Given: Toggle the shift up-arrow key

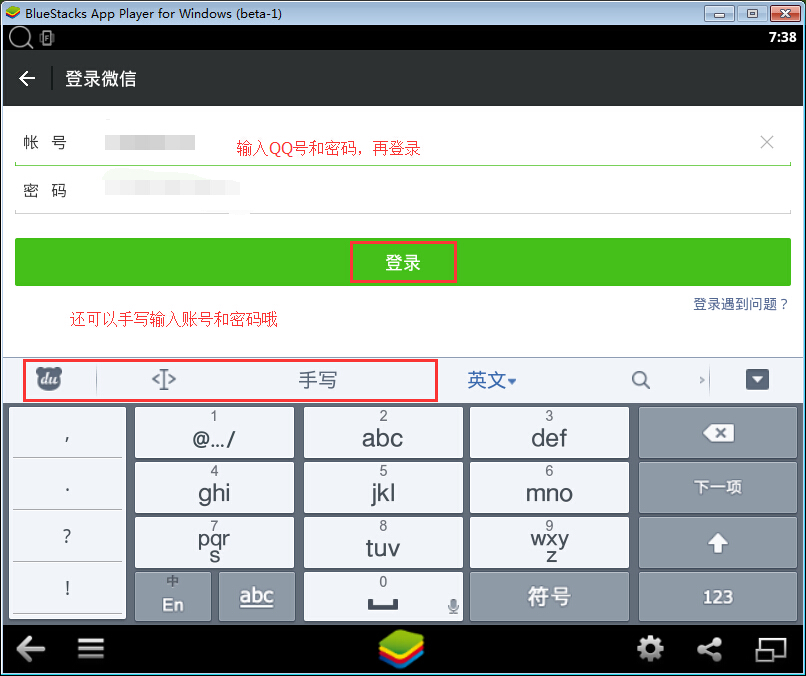Looking at the screenshot, I should 717,543.
